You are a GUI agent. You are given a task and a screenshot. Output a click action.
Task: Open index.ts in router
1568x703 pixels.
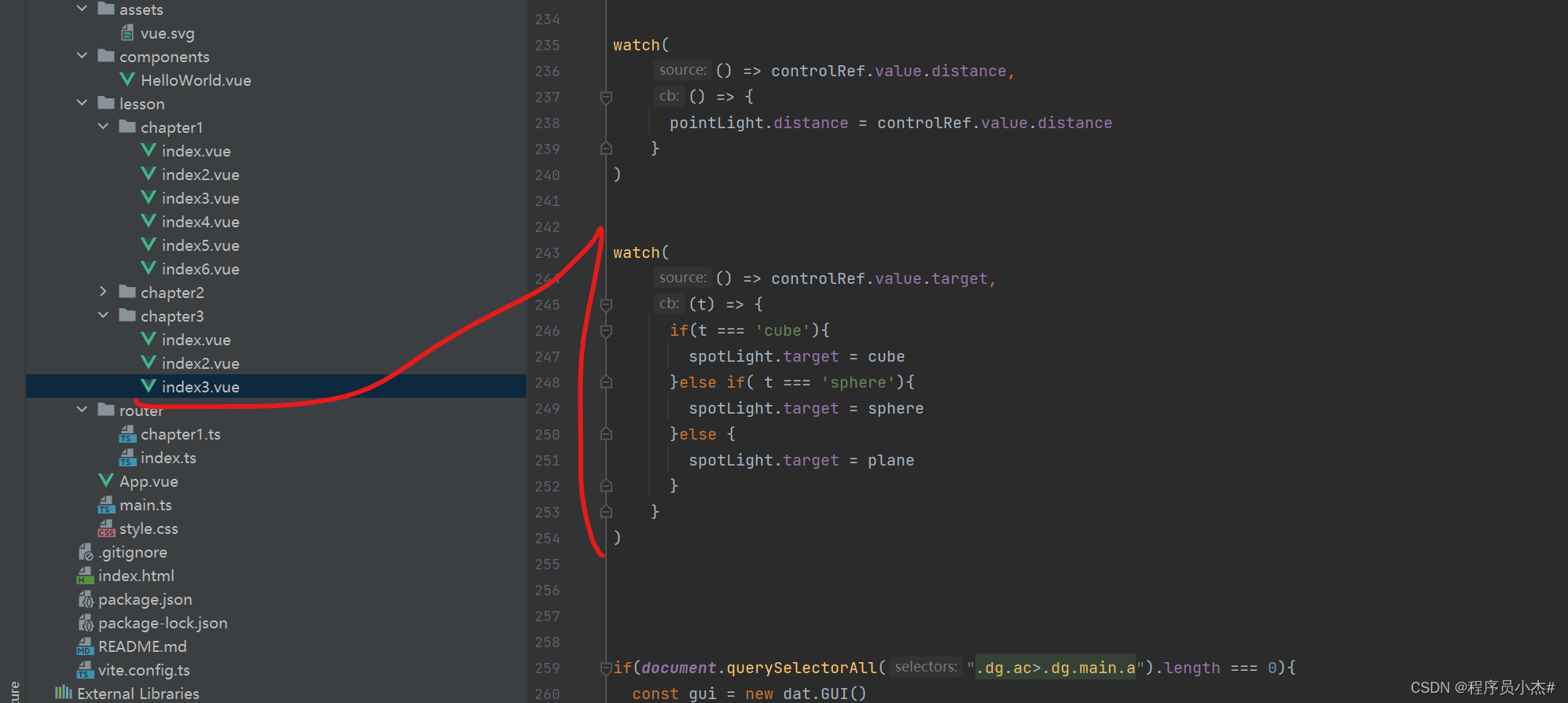[168, 458]
